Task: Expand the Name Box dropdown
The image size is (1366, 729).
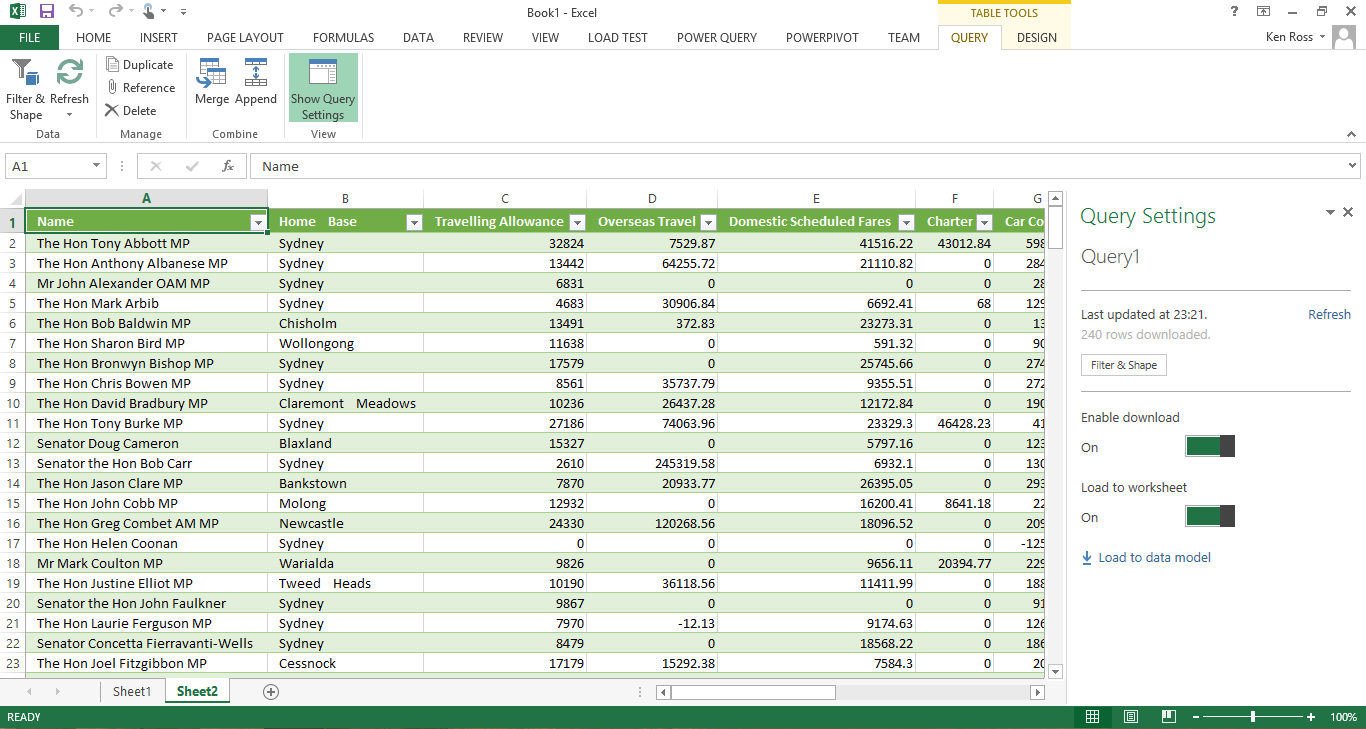Action: 97,166
